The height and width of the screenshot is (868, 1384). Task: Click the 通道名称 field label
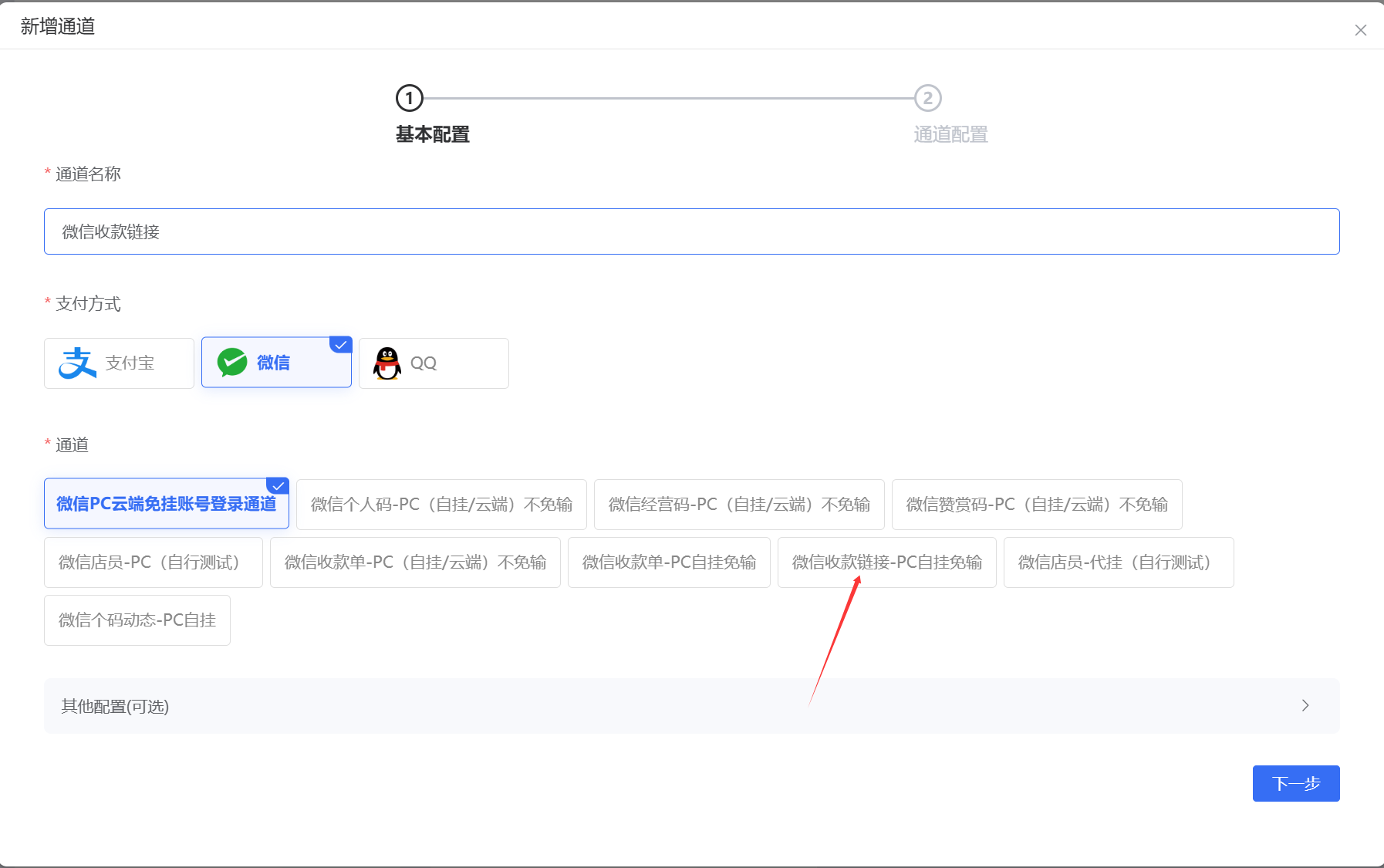[88, 174]
